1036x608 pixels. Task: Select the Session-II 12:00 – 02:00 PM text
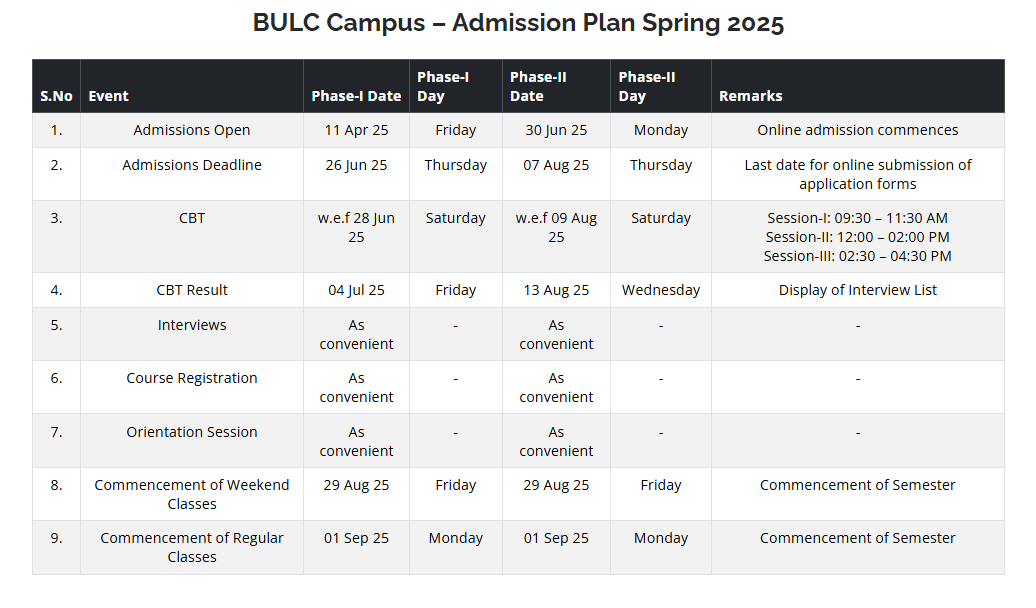(x=858, y=237)
